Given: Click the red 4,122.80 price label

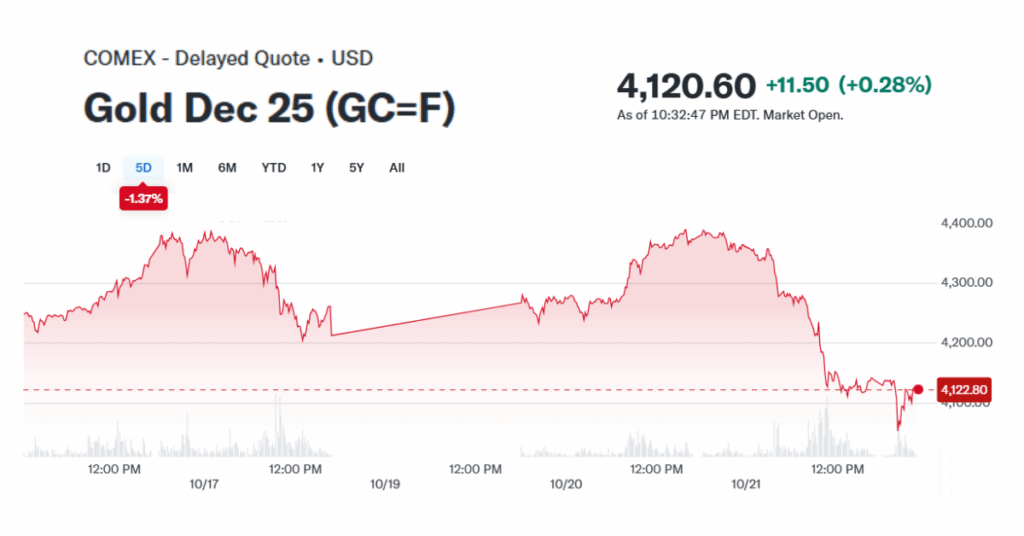Looking at the screenshot, I should click(964, 390).
